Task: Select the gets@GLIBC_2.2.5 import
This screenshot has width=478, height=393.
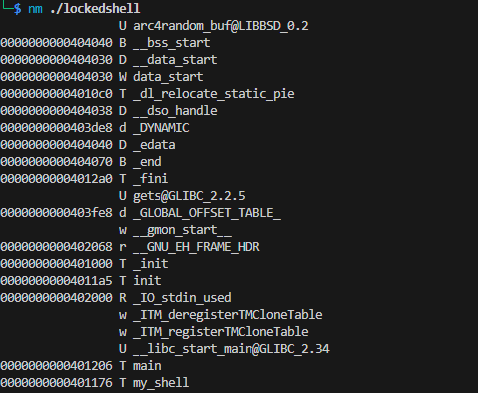Action: click(189, 196)
